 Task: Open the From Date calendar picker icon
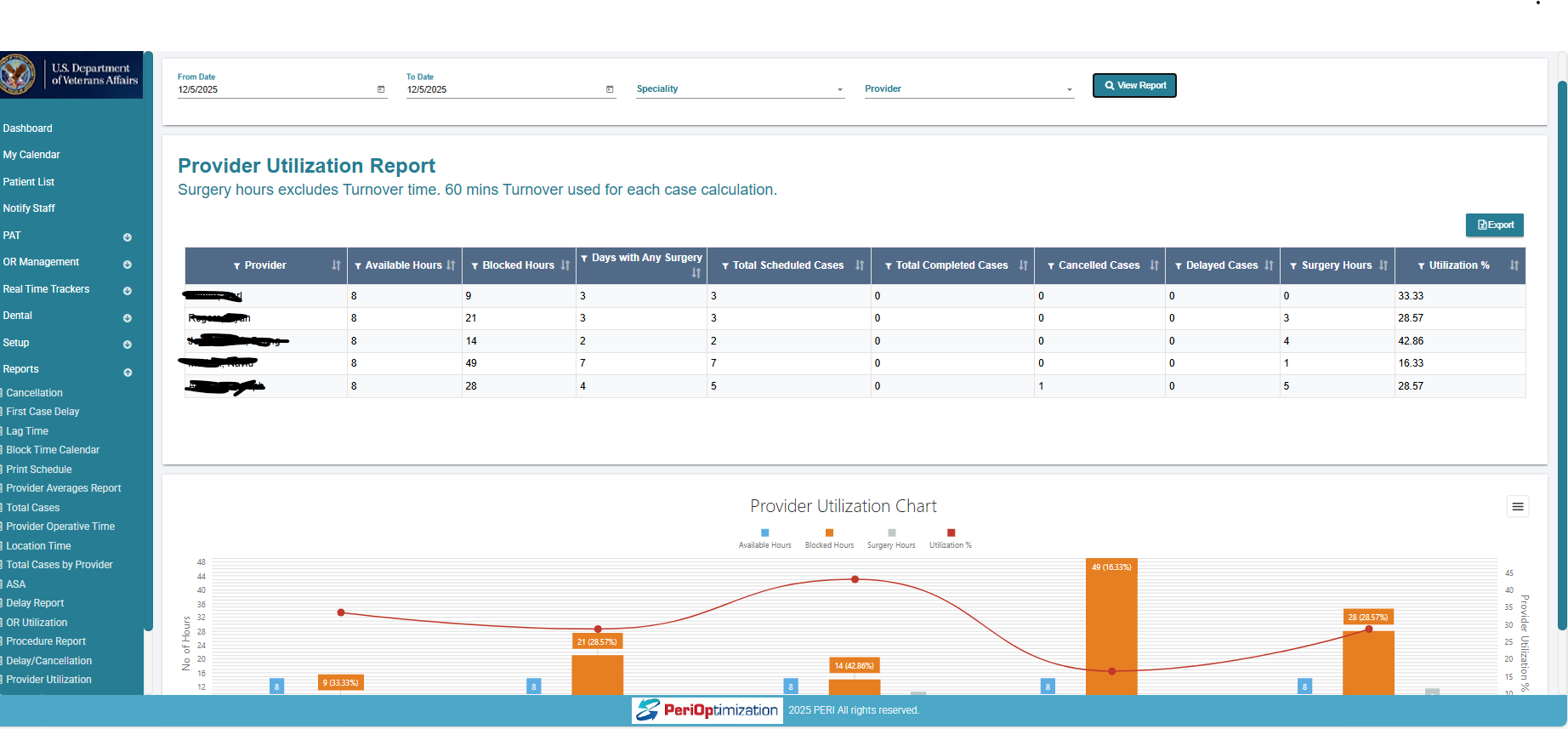(x=381, y=89)
